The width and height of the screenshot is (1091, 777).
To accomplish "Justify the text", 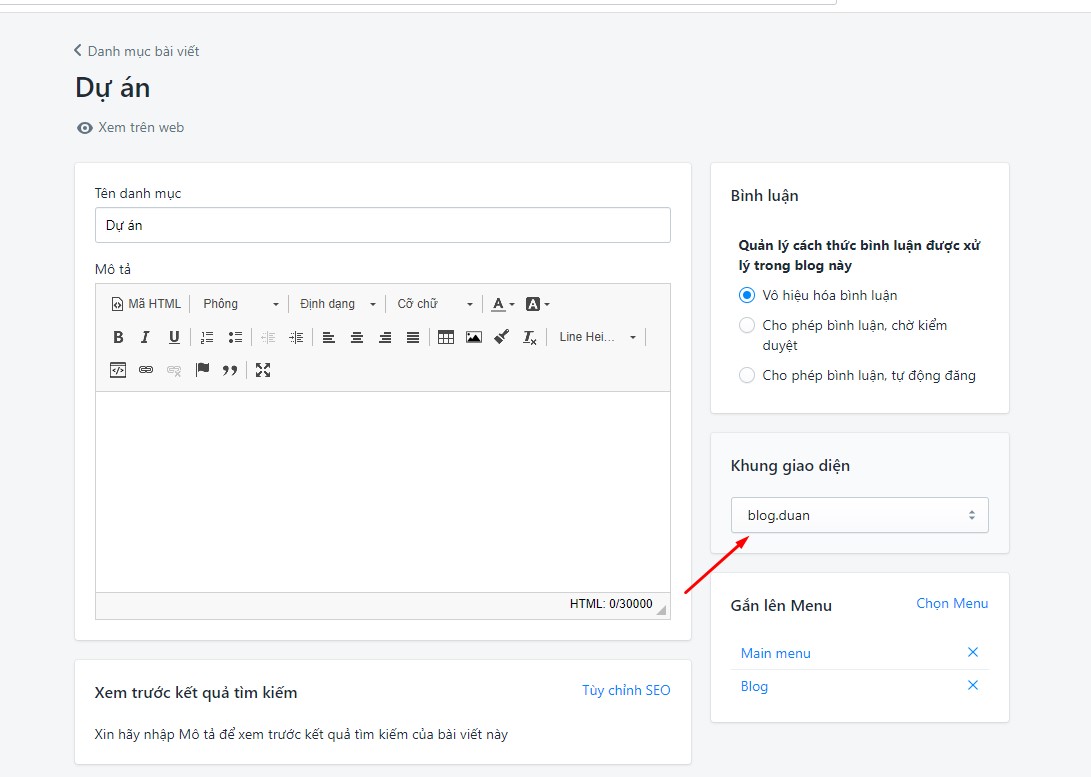I will 413,337.
